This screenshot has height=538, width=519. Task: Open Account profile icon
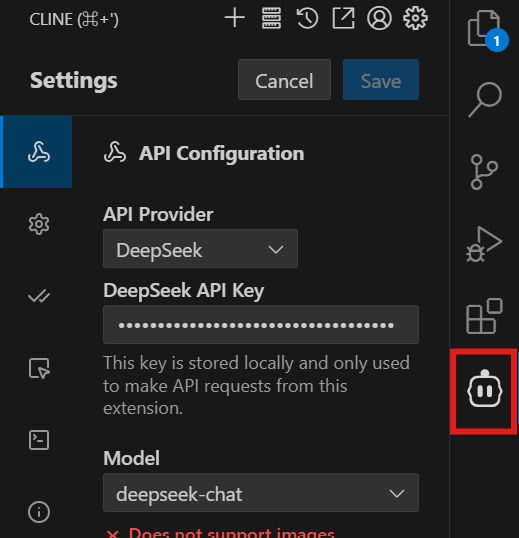pyautogui.click(x=379, y=18)
